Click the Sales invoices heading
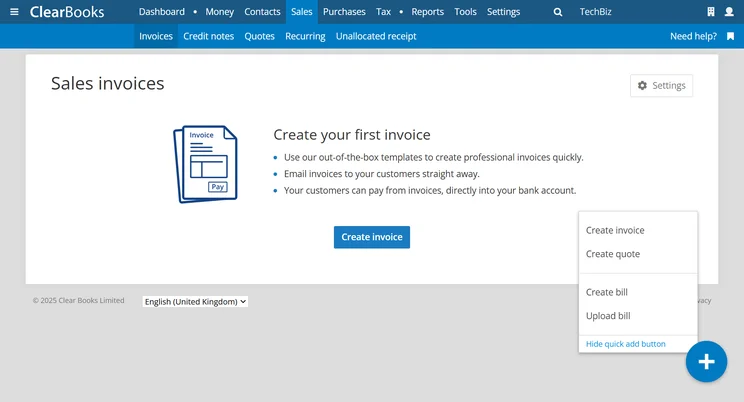The height and width of the screenshot is (402, 744). (x=108, y=84)
